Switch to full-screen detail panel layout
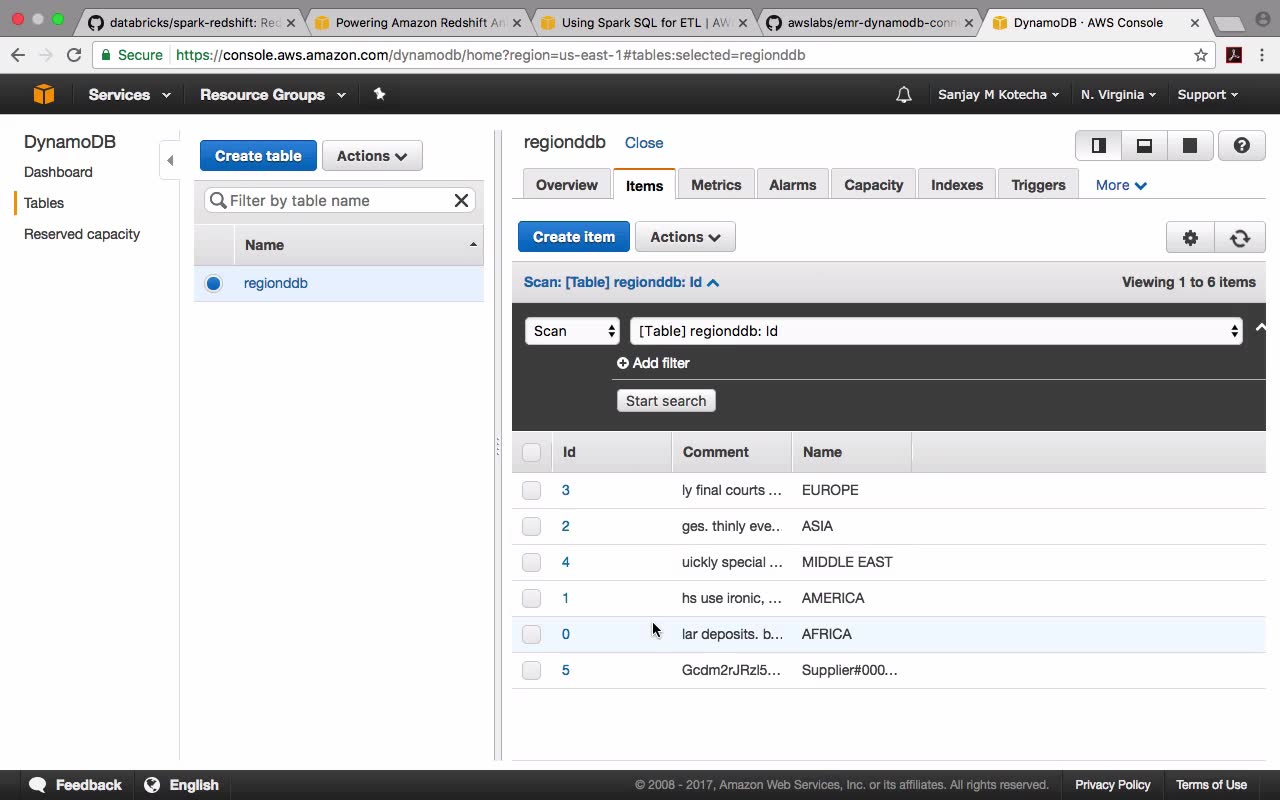Screen dimensions: 1280x800 [1190, 145]
